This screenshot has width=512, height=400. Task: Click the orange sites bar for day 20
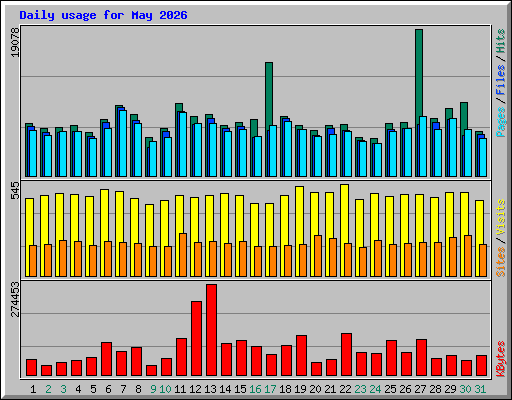tap(318, 256)
